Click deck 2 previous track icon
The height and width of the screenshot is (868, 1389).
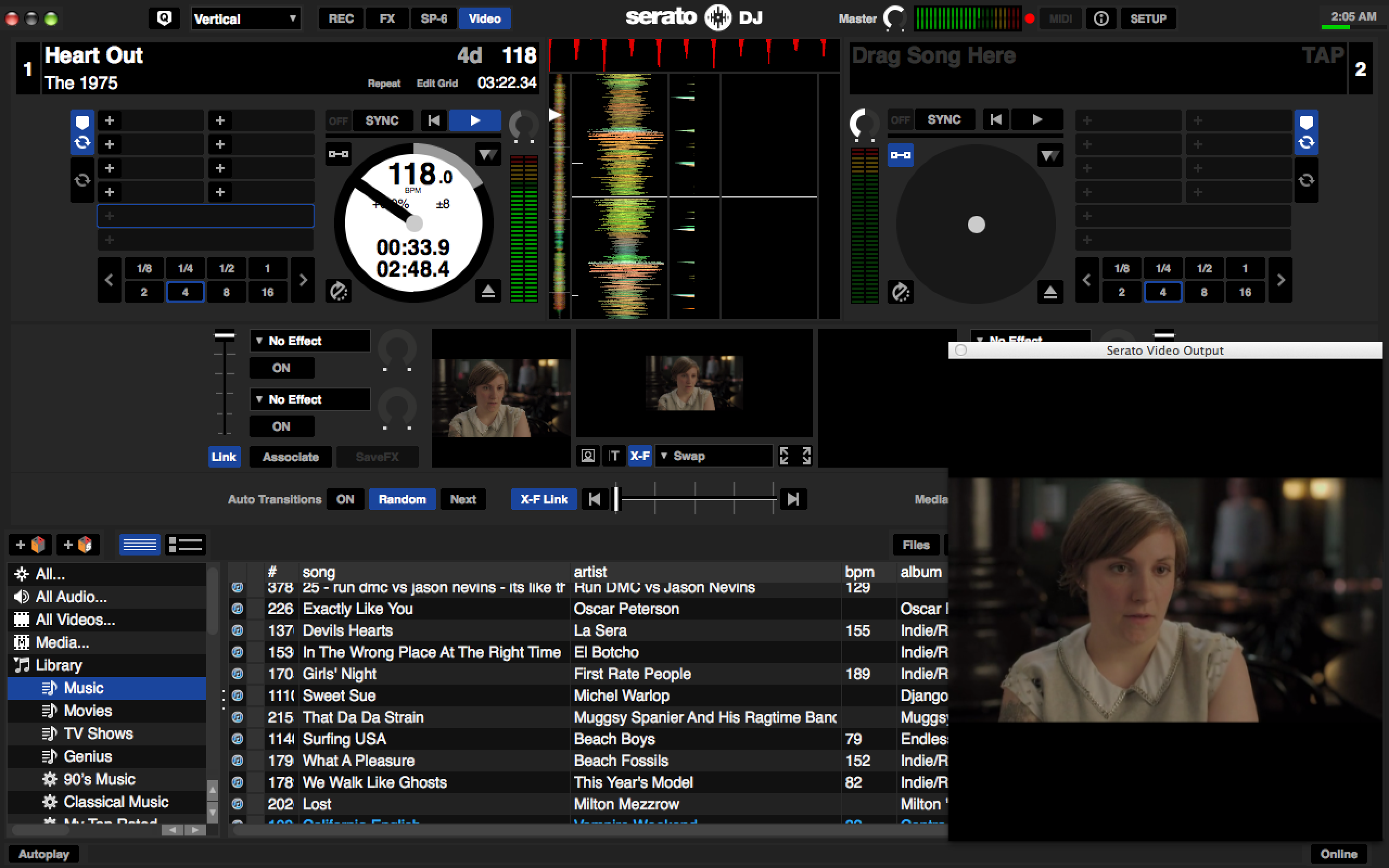coord(996,119)
